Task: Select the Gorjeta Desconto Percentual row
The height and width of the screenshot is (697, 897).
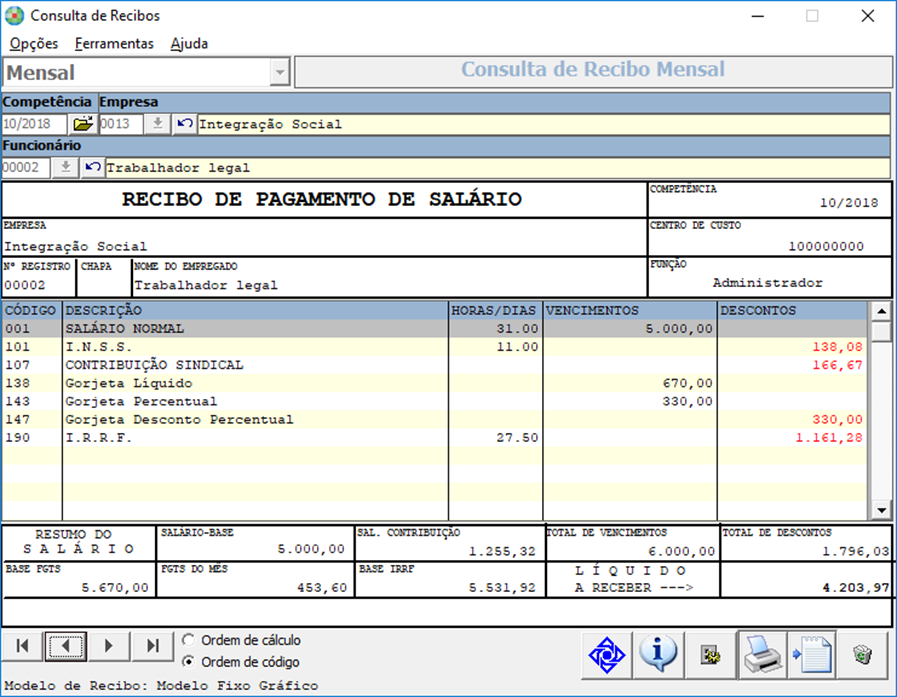Action: click(435, 419)
